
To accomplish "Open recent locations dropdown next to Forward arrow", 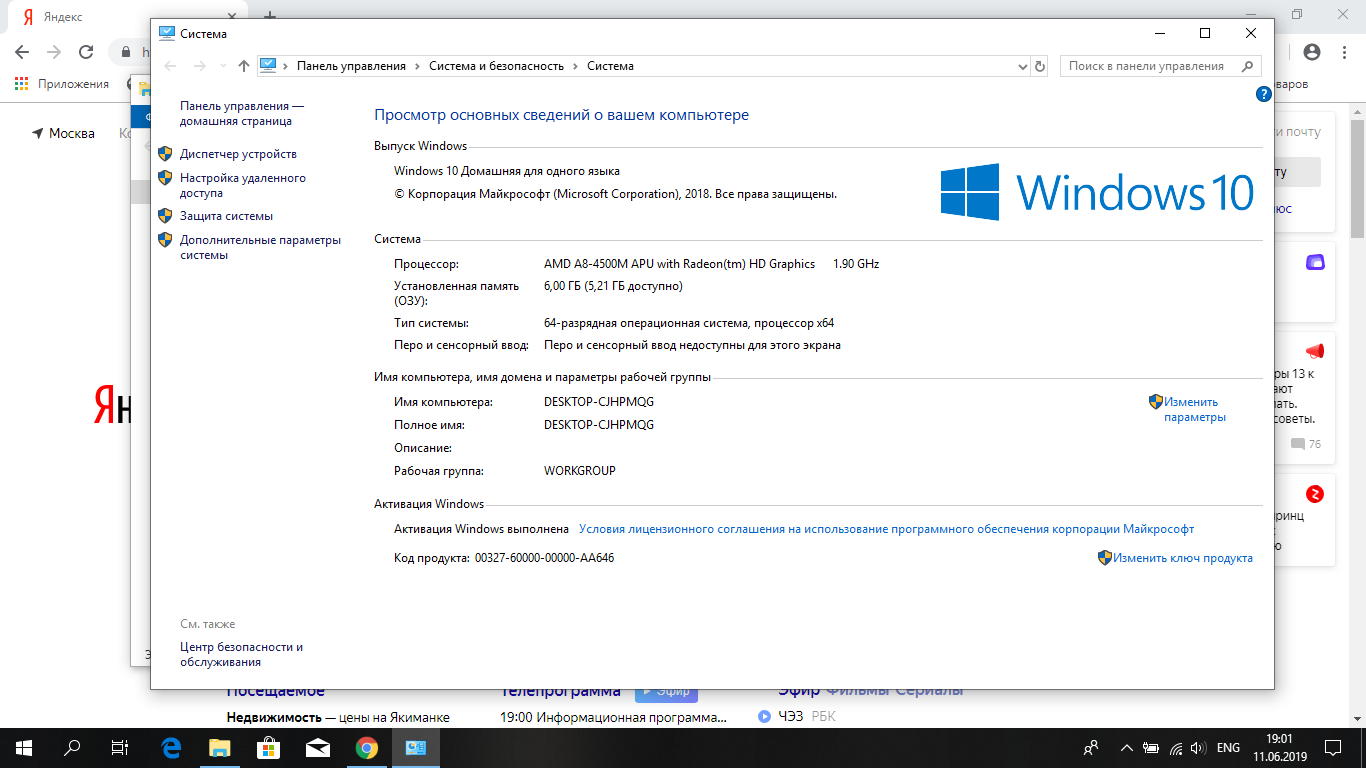I will [222, 67].
